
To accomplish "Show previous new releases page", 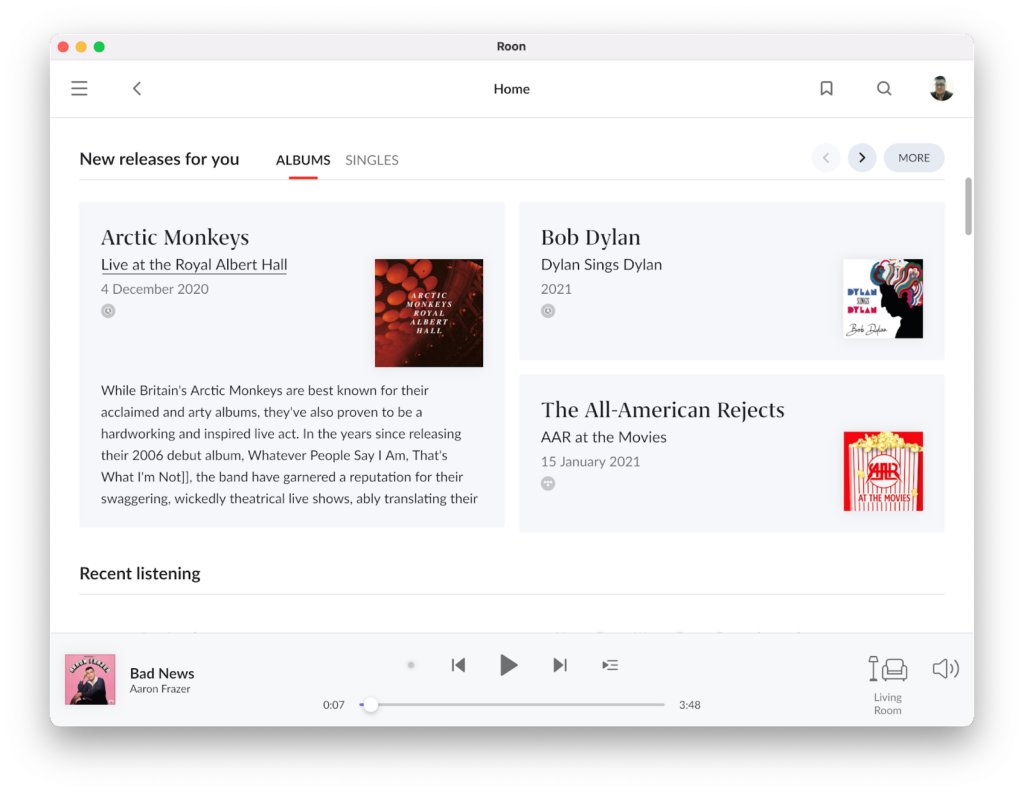I will pyautogui.click(x=826, y=157).
